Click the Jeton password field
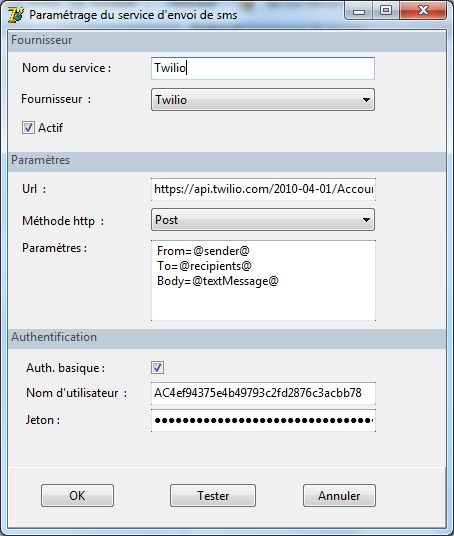The height and width of the screenshot is (536, 454). pos(263,420)
